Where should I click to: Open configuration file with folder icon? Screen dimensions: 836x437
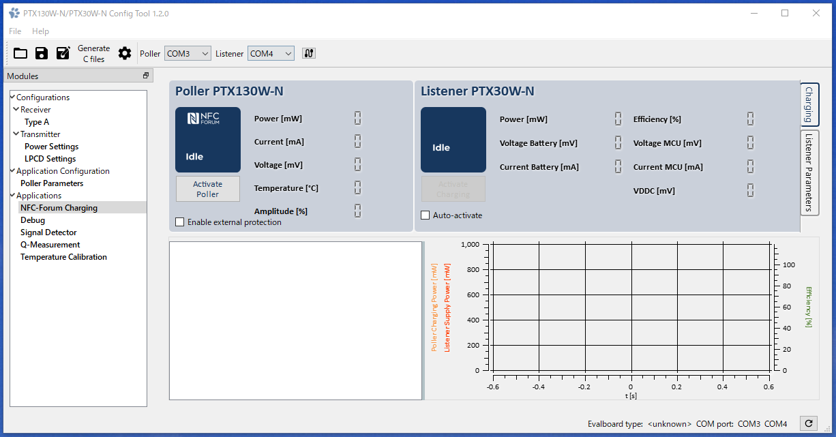point(20,53)
